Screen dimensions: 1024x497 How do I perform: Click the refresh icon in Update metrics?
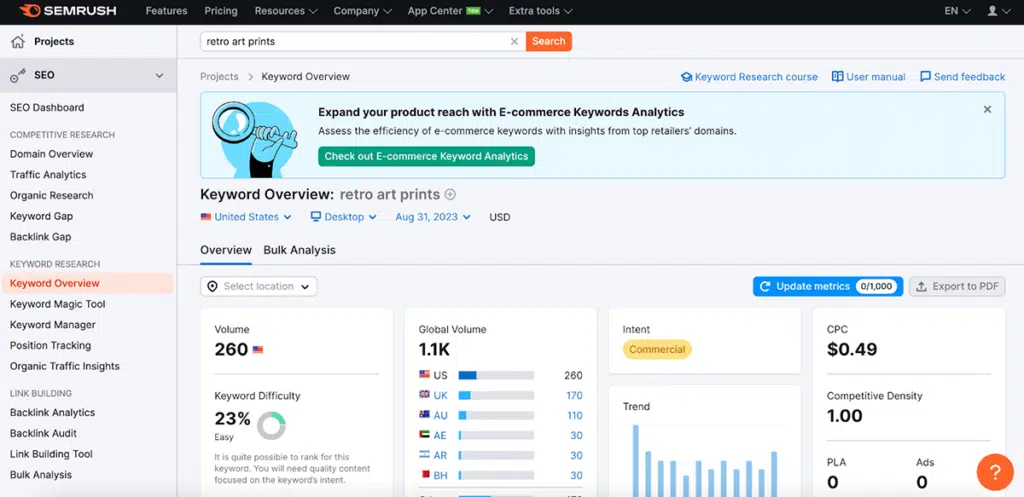tap(765, 286)
